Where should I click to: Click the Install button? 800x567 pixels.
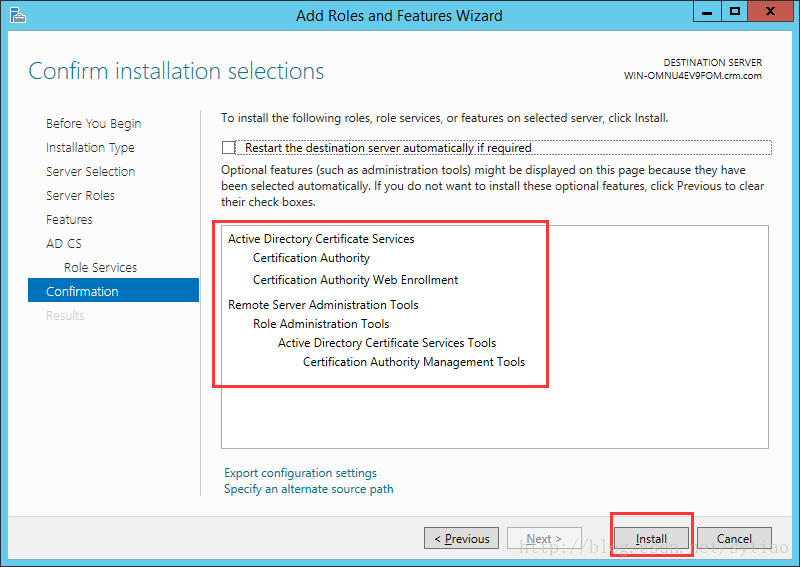651,538
